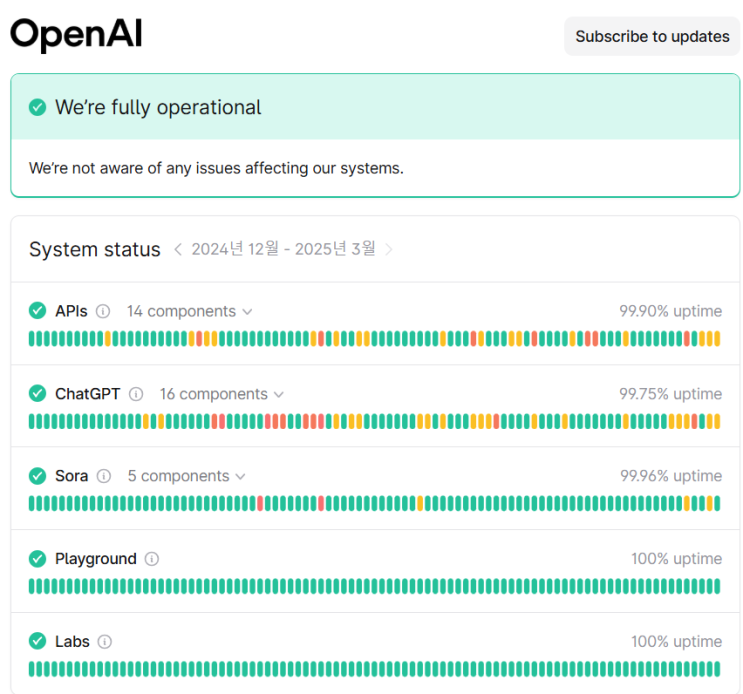Click the System status heading

pos(95,249)
